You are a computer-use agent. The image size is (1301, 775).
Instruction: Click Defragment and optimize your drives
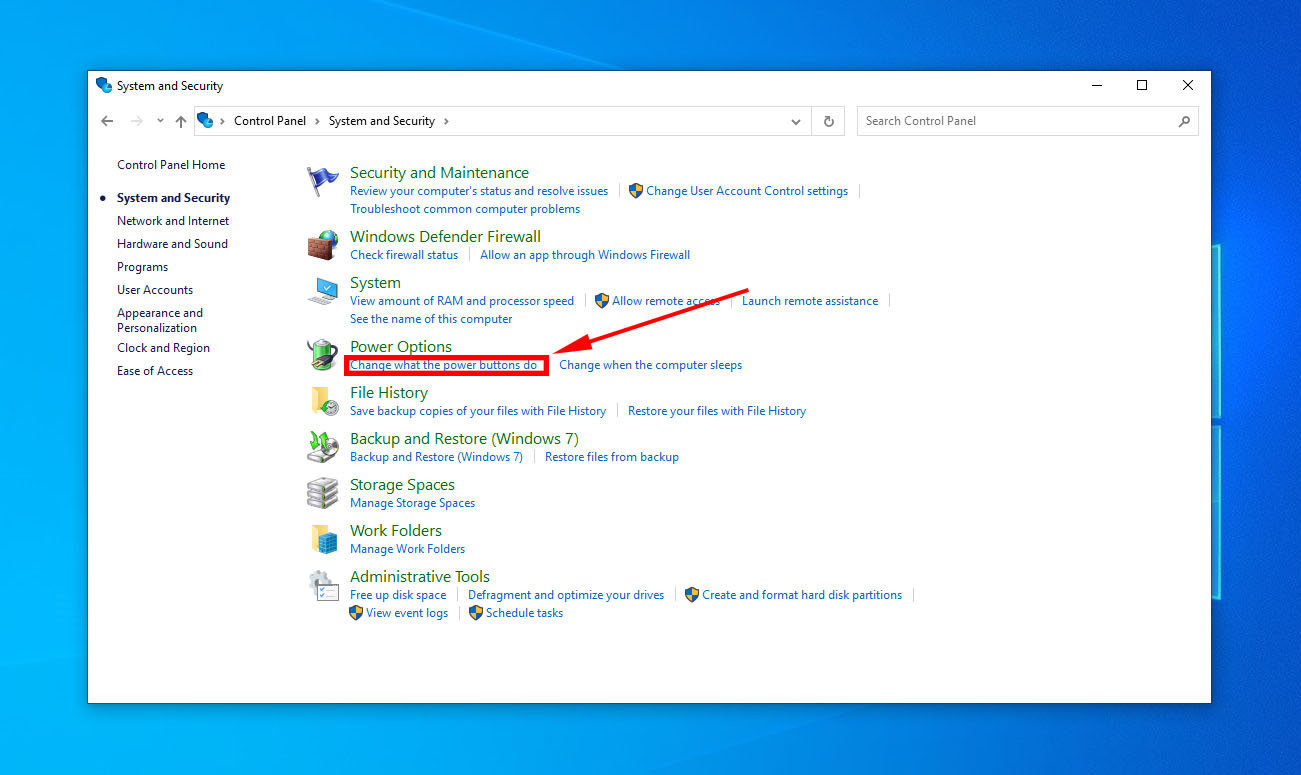[566, 595]
